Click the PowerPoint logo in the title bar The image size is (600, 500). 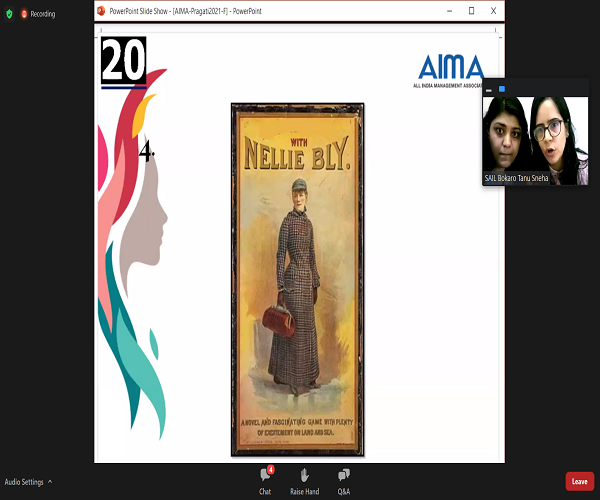pos(101,11)
